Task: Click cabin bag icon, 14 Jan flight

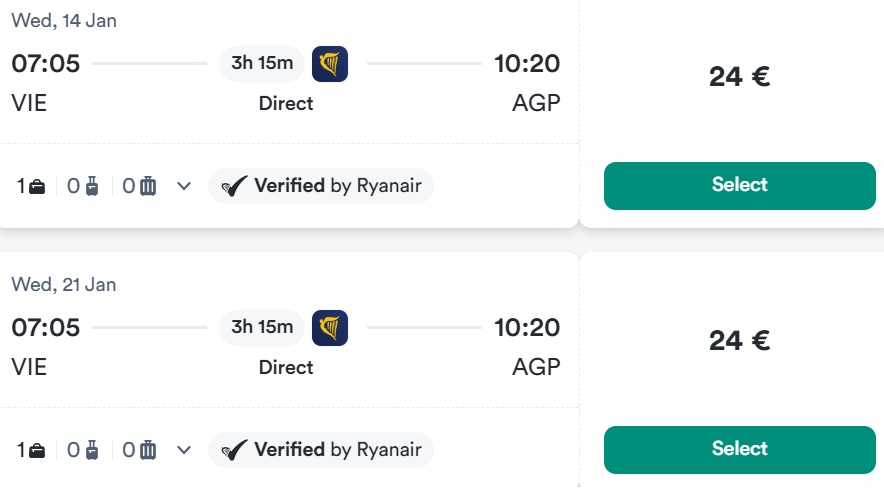Action: 92,186
